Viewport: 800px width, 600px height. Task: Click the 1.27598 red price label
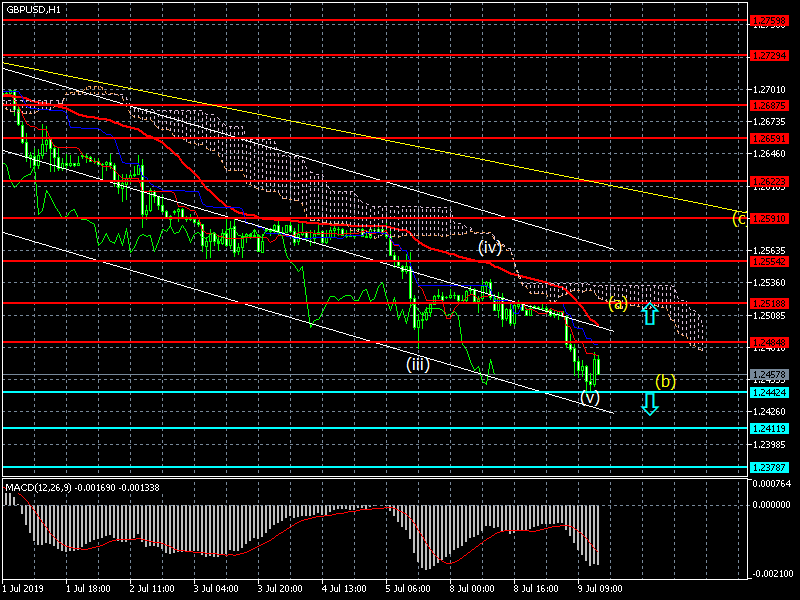tap(769, 21)
